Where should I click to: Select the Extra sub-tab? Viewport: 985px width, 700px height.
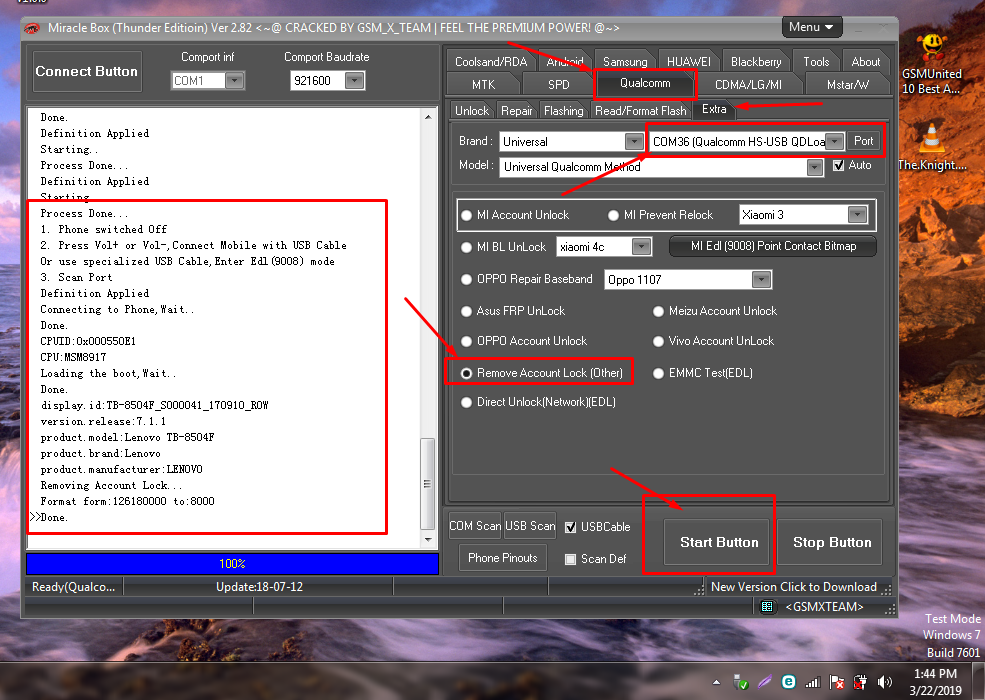(714, 109)
